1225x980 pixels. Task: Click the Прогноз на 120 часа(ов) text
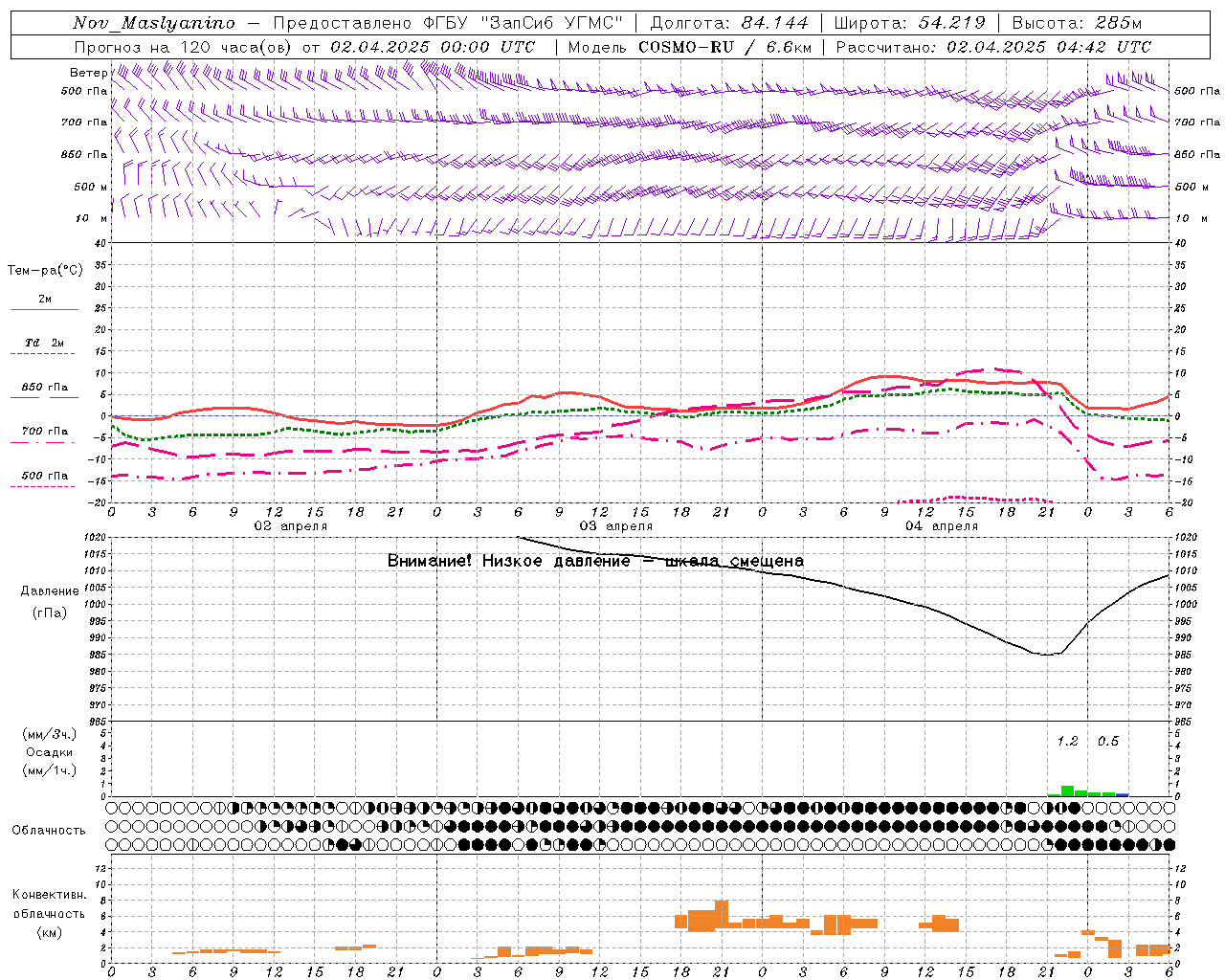(184, 47)
